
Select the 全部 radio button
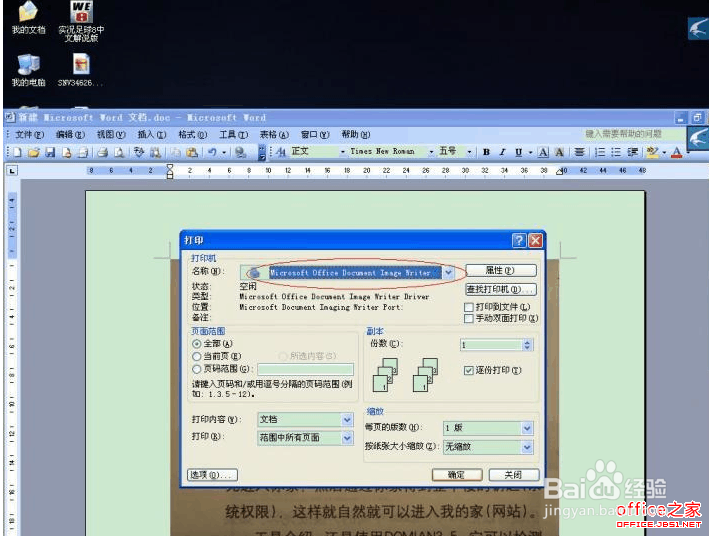197,344
